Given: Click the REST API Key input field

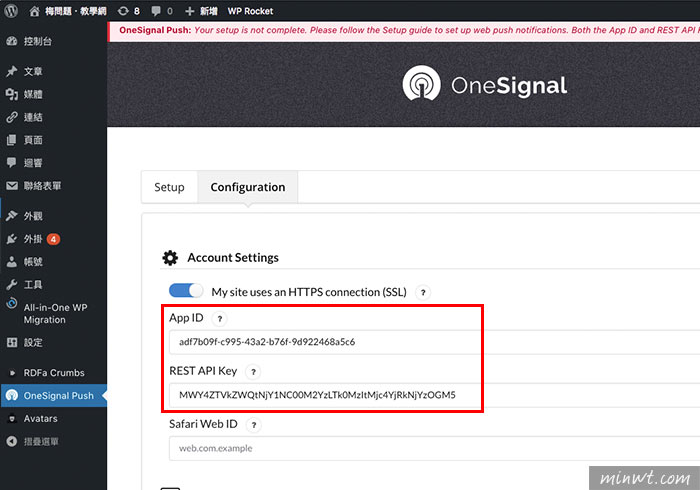Looking at the screenshot, I should (x=434, y=395).
